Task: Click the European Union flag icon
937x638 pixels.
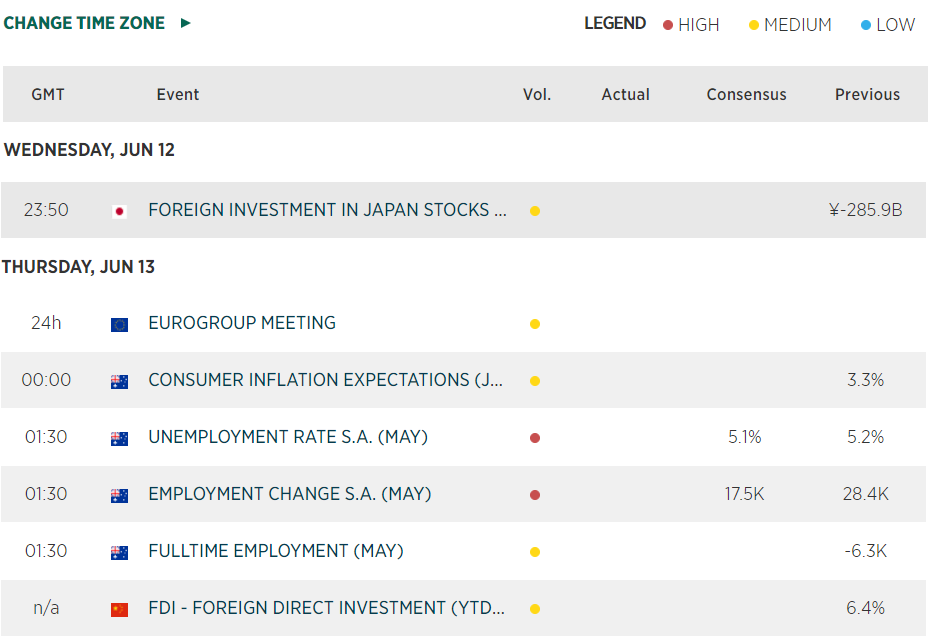Action: 119,324
